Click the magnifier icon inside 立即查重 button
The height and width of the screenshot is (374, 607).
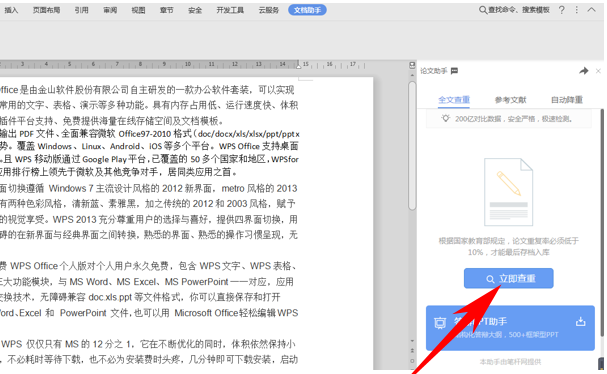coord(490,279)
